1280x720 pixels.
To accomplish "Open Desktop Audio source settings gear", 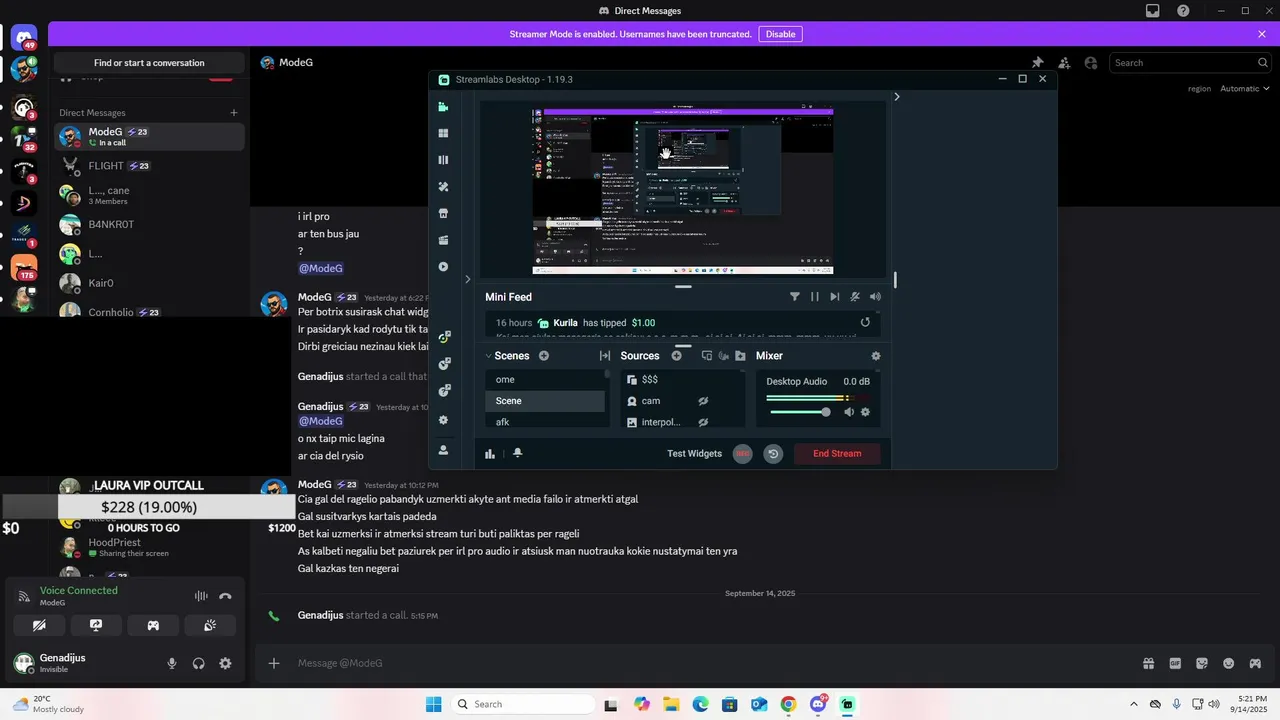I will tap(866, 412).
